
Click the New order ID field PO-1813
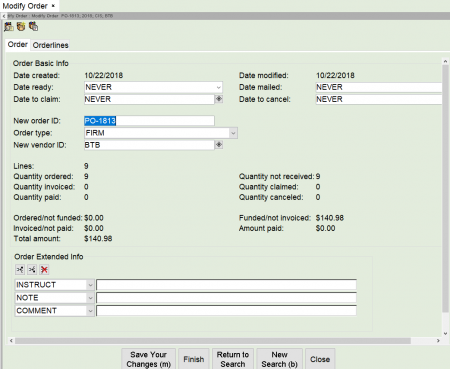point(149,120)
